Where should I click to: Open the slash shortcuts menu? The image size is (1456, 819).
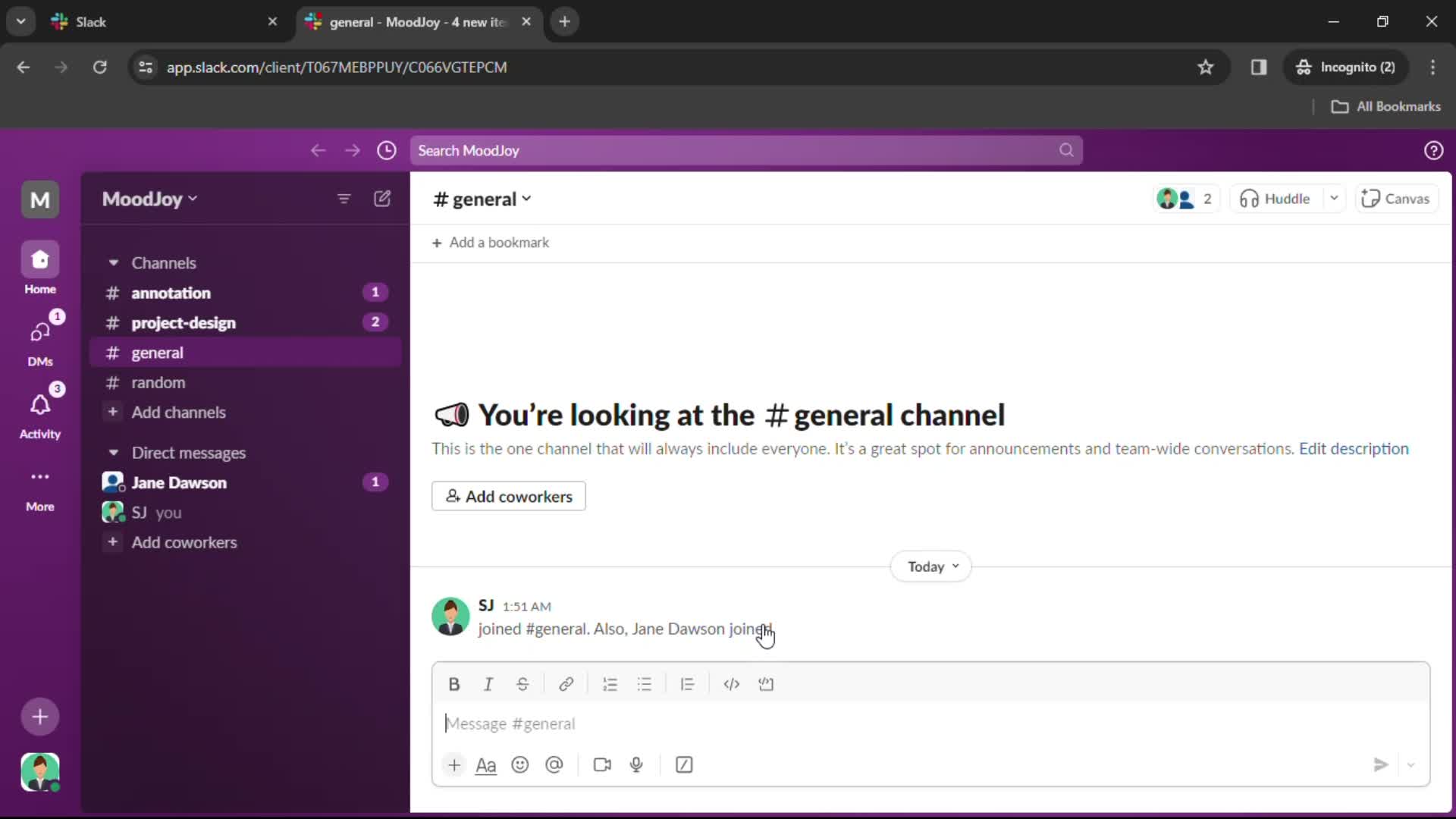point(684,764)
